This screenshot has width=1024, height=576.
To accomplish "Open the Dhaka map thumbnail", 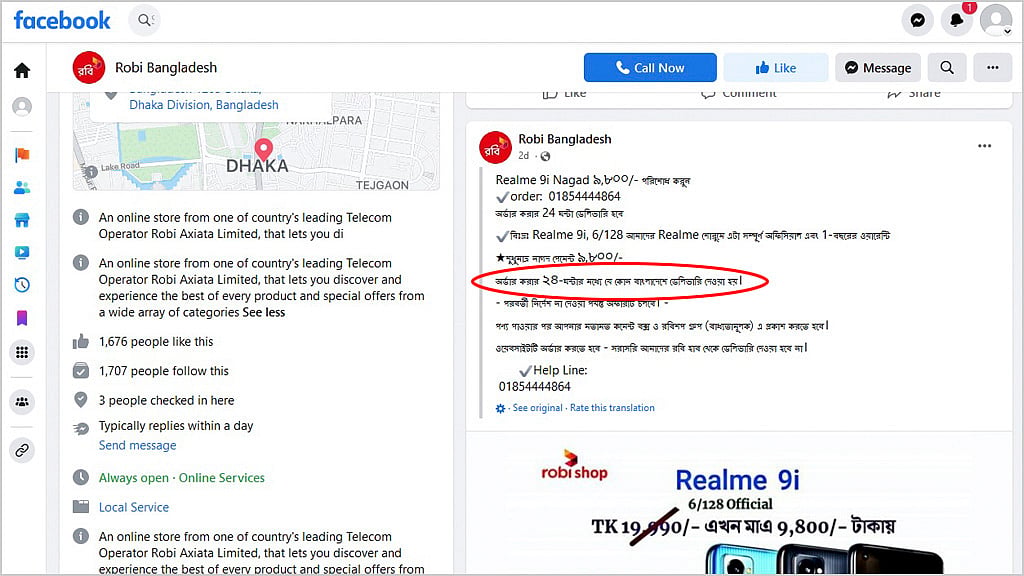I will (256, 141).
